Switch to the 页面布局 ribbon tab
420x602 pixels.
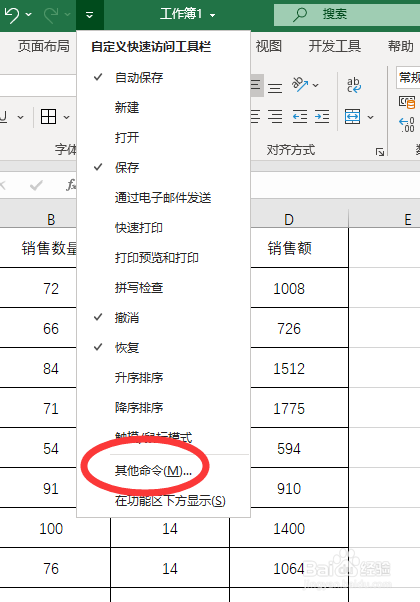[44, 46]
